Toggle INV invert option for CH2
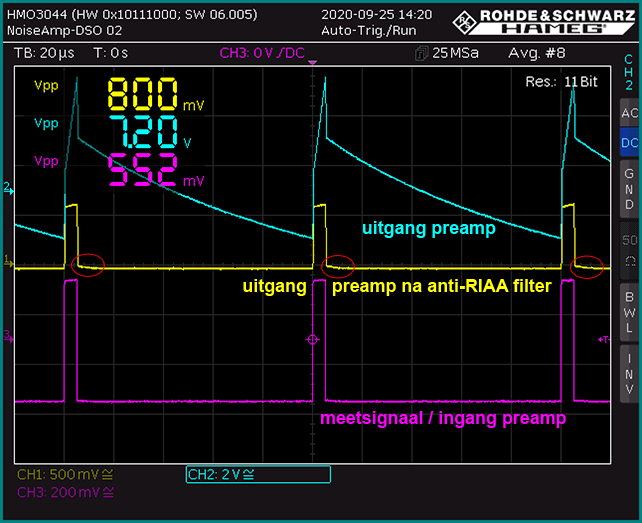642x523 pixels. click(629, 374)
